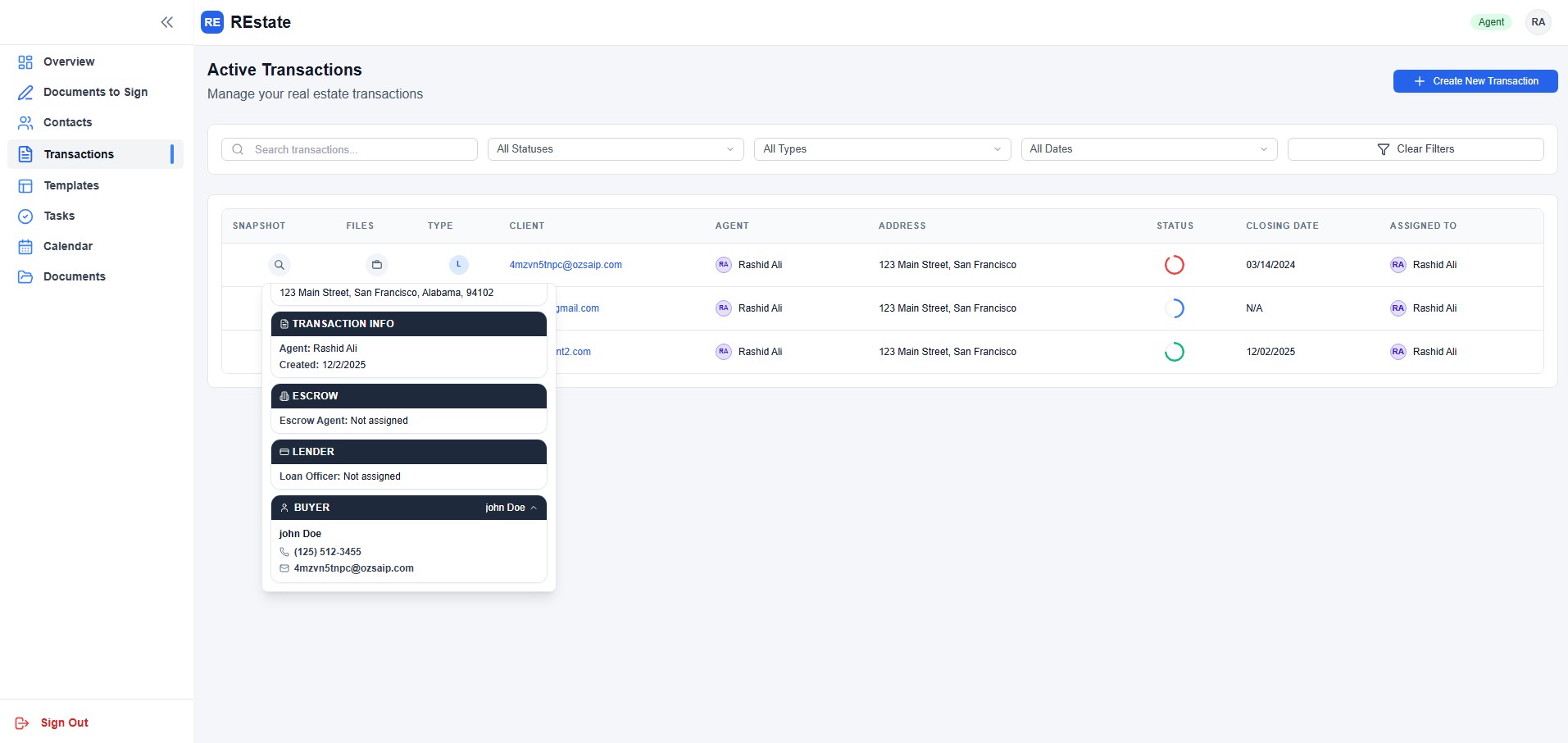Click the closing date 03/14/2024

tap(1270, 265)
